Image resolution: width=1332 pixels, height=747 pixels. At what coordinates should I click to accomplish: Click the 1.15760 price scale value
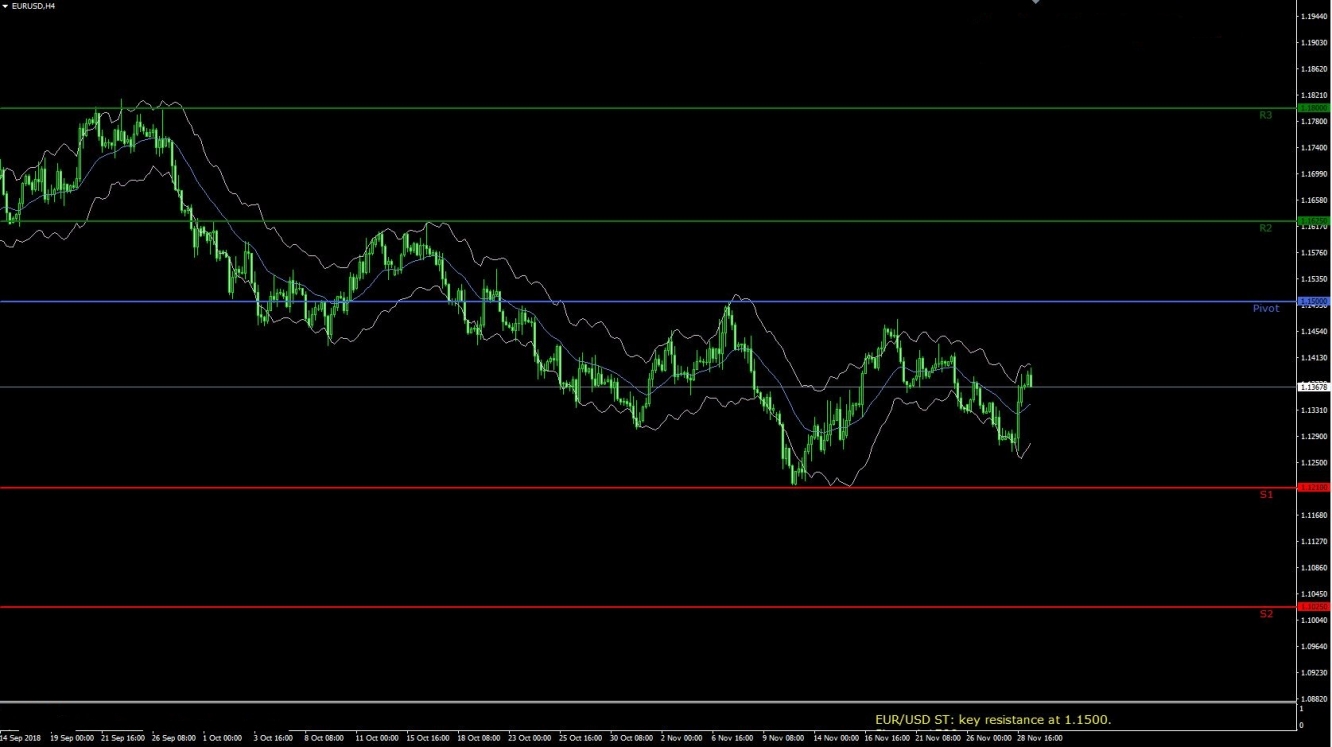click(x=1314, y=253)
